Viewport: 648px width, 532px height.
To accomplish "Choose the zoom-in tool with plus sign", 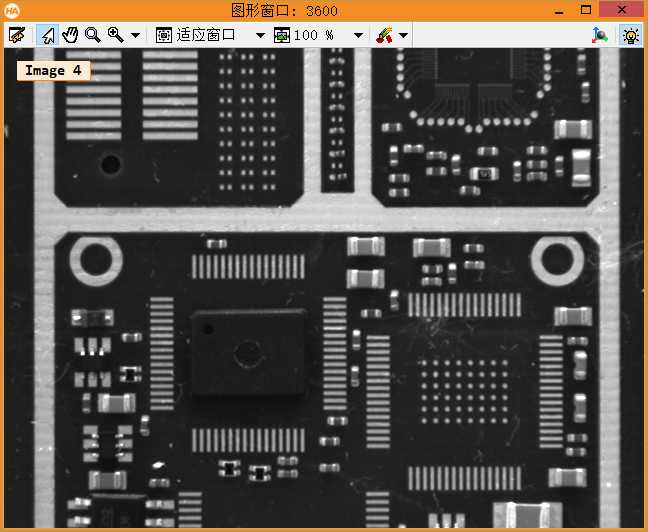I will click(x=115, y=35).
